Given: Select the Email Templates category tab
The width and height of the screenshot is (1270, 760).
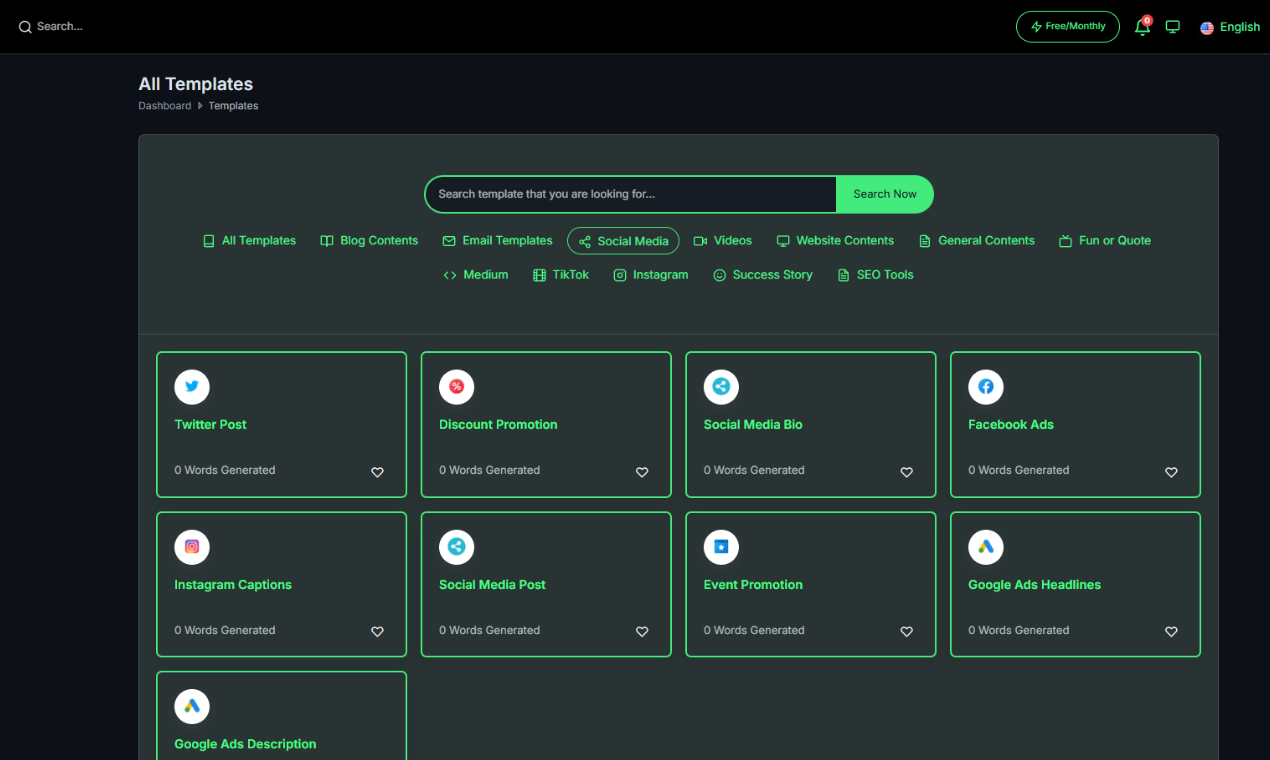Looking at the screenshot, I should (497, 241).
